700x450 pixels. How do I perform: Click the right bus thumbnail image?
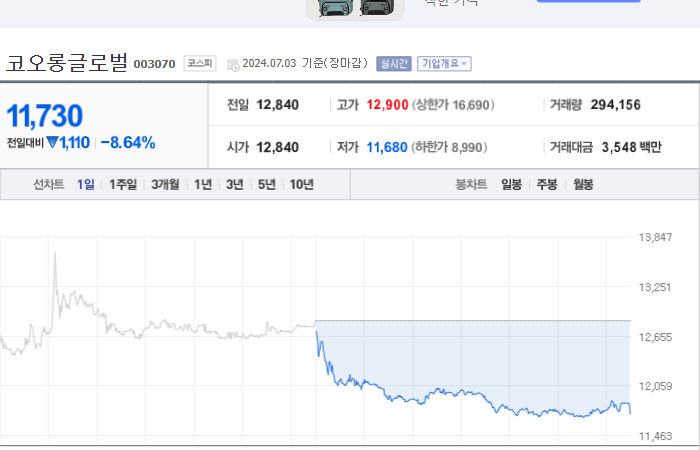click(x=378, y=7)
